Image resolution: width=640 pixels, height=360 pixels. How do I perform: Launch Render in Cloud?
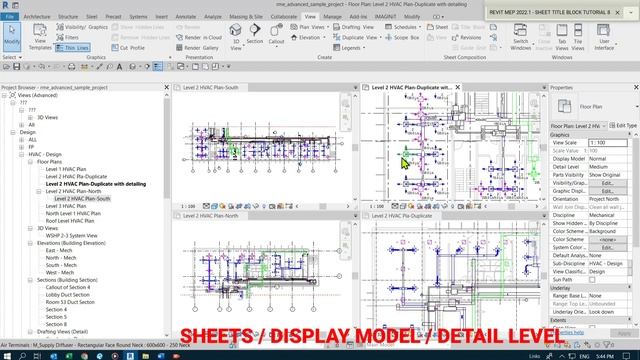pos(199,37)
